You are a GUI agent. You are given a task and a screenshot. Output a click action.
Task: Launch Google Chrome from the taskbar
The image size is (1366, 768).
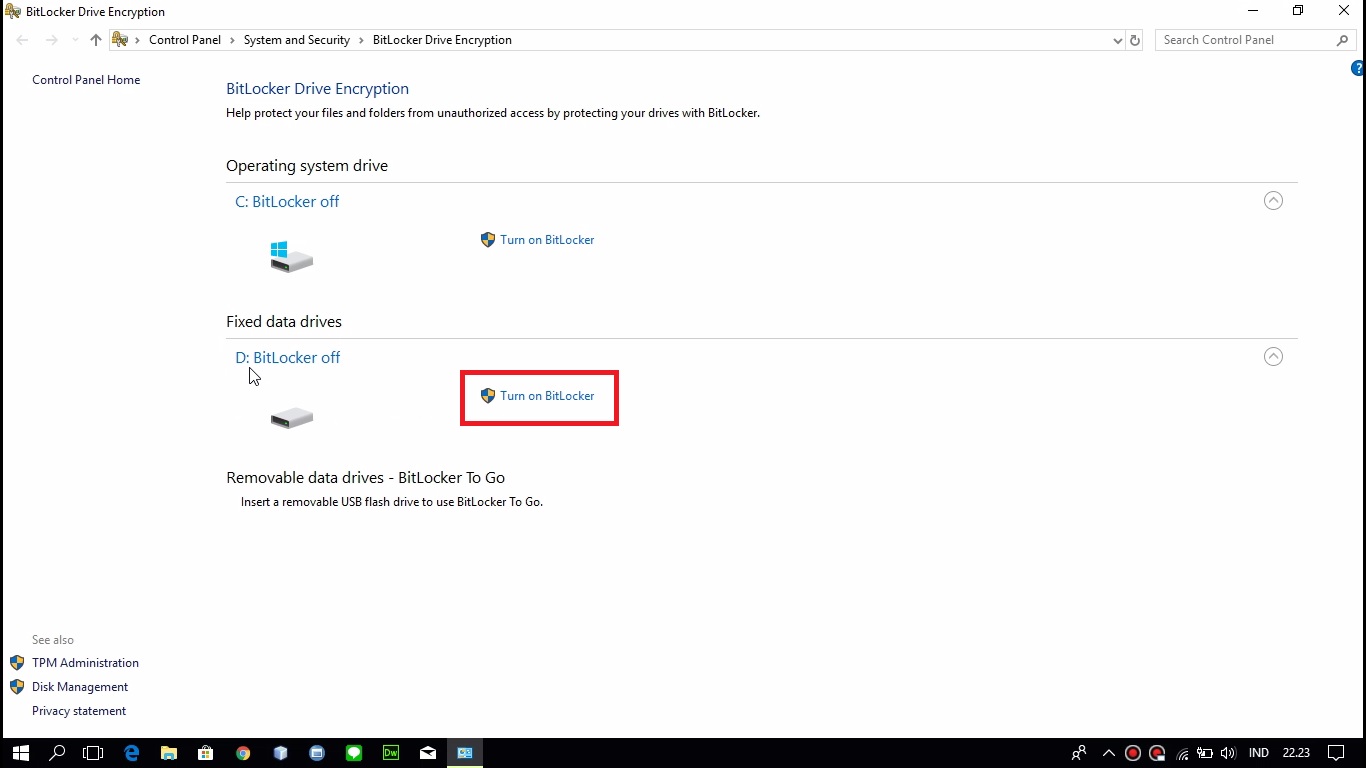coord(243,753)
